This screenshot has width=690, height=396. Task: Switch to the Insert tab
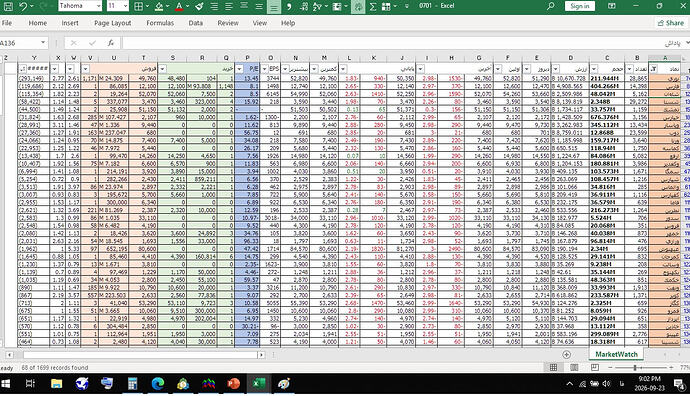tap(70, 23)
